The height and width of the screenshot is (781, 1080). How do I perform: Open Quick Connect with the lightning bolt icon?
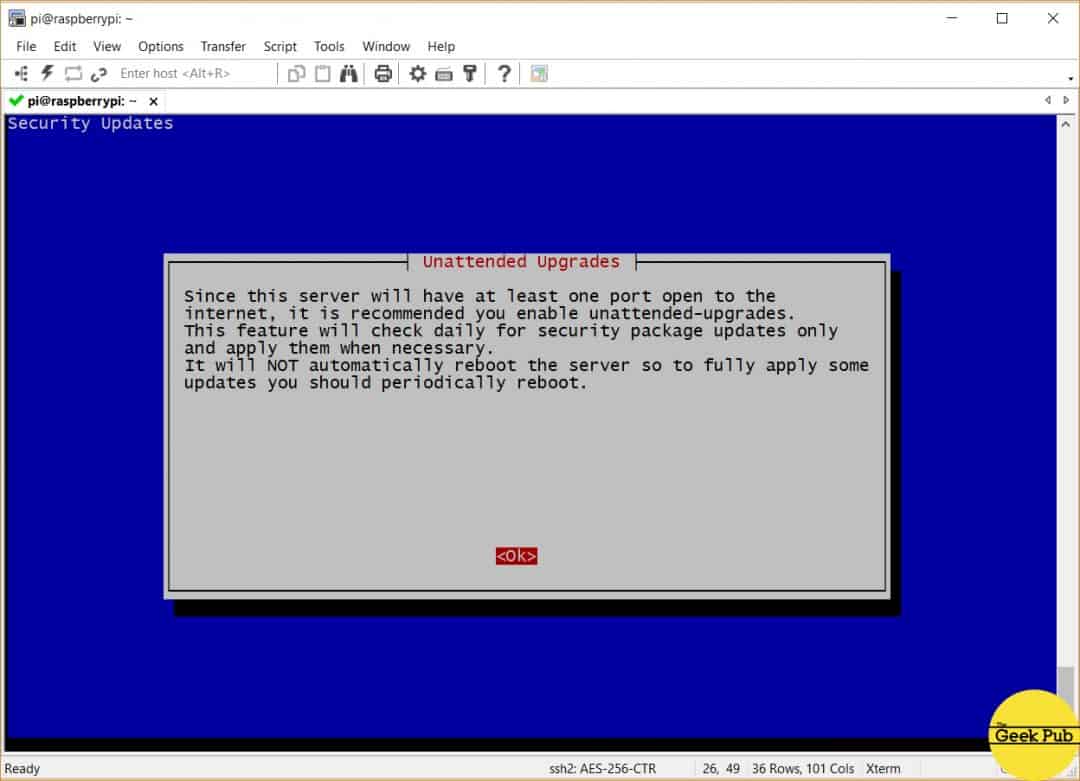tap(46, 72)
